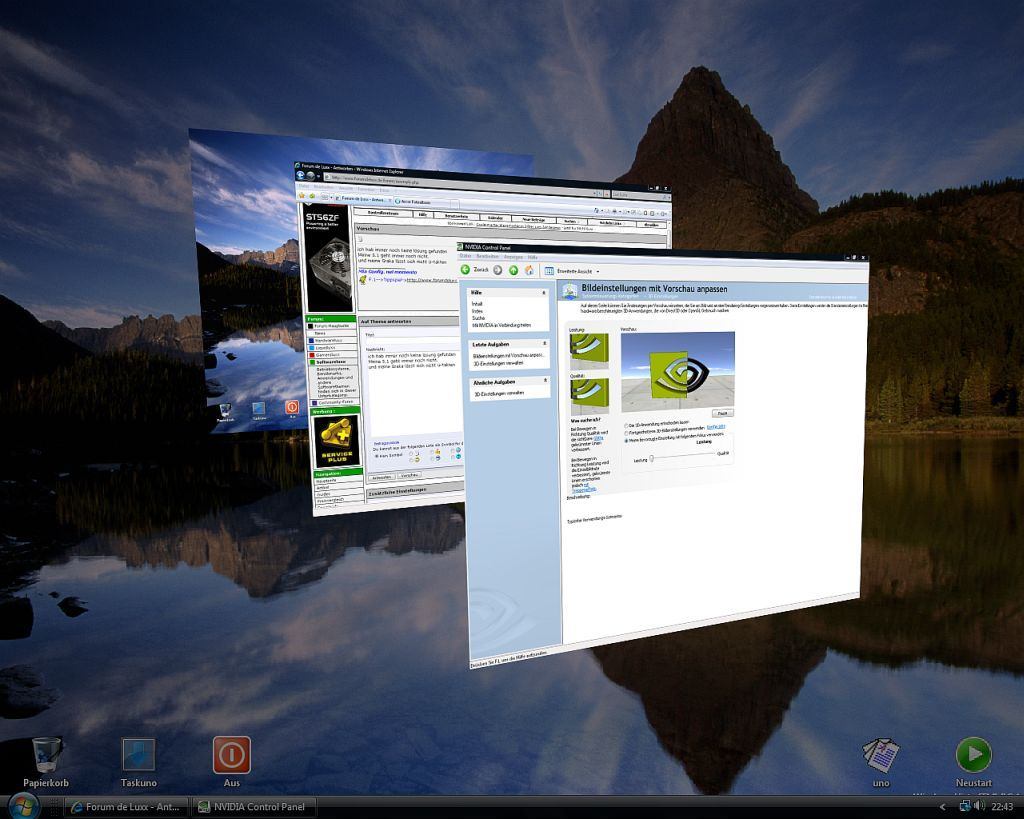Open the Erweiterte Ansicht dropdown arrow
Image resolution: width=1024 pixels, height=819 pixels.
(x=598, y=272)
